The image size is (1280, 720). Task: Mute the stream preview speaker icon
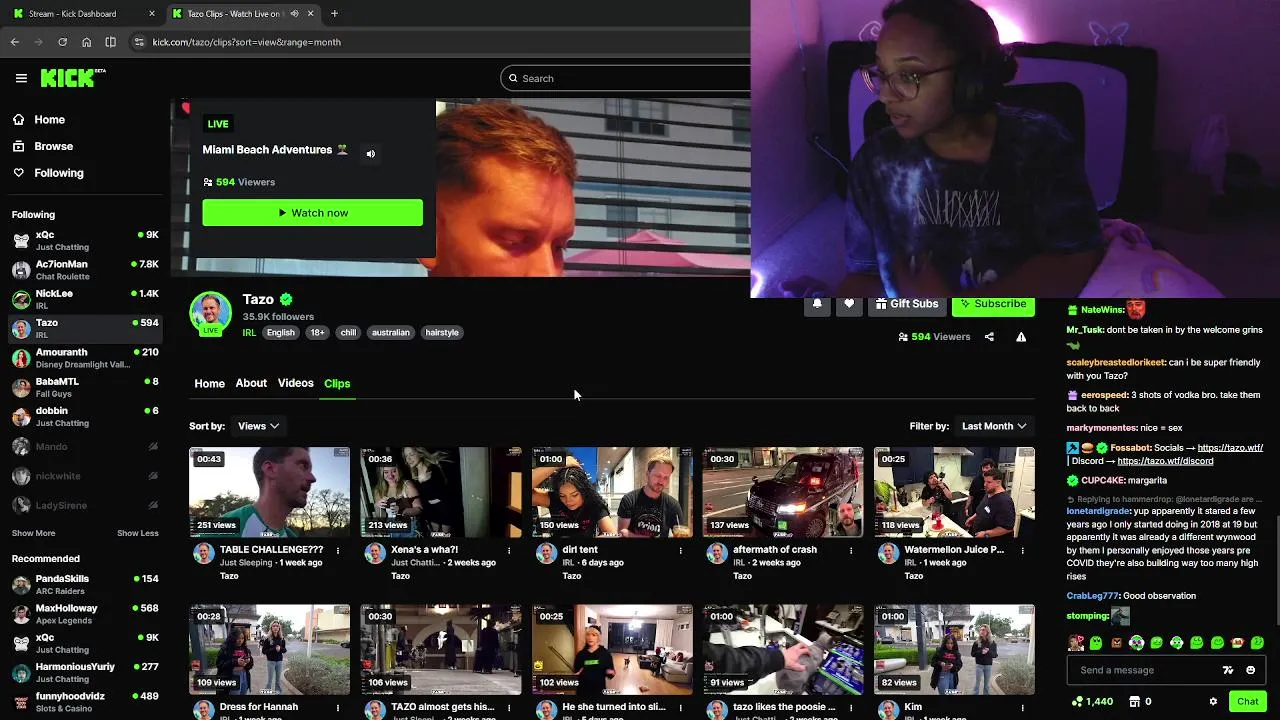tap(371, 154)
